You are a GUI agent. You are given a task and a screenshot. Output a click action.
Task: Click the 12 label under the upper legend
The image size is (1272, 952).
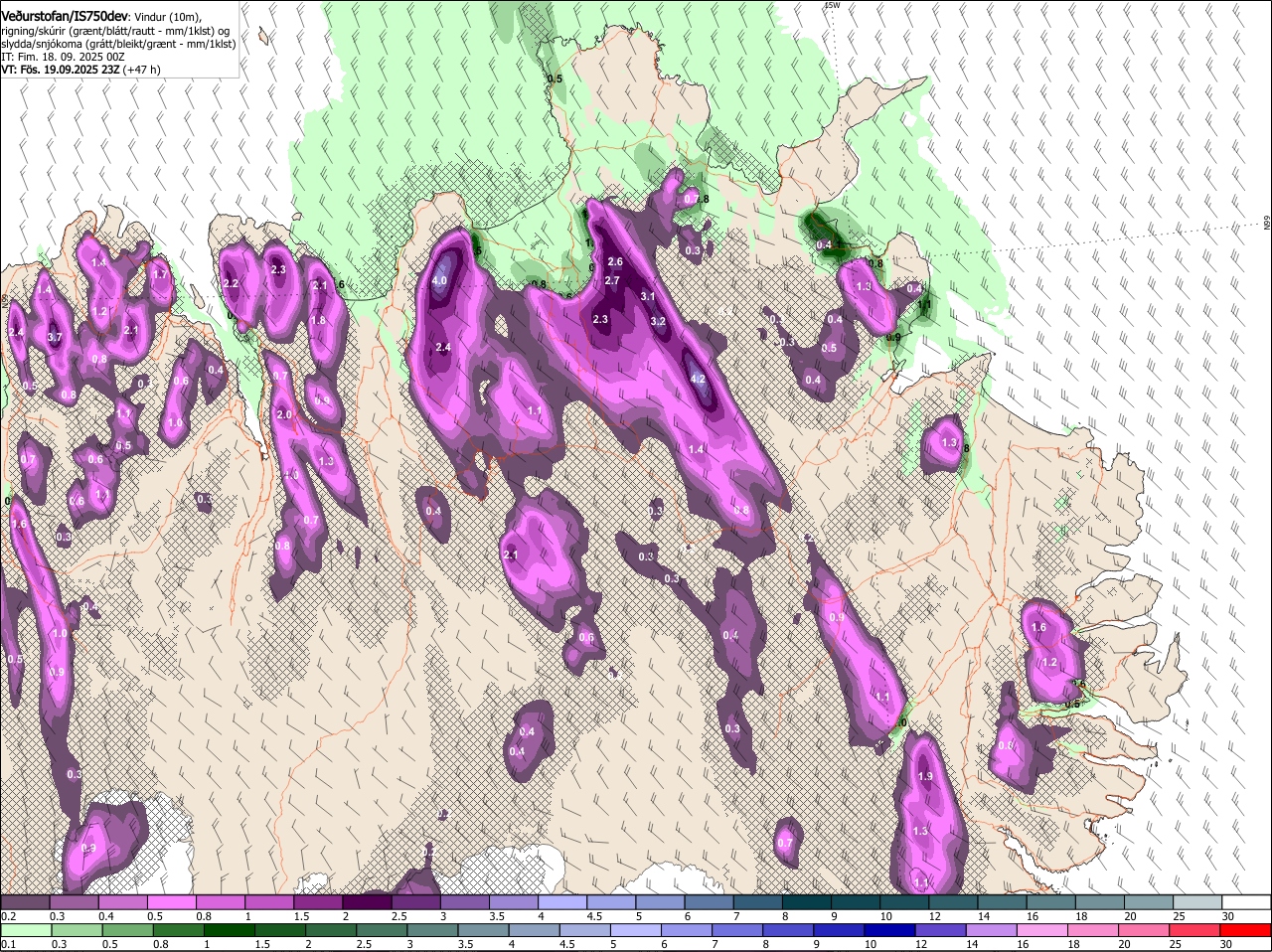[x=935, y=916]
